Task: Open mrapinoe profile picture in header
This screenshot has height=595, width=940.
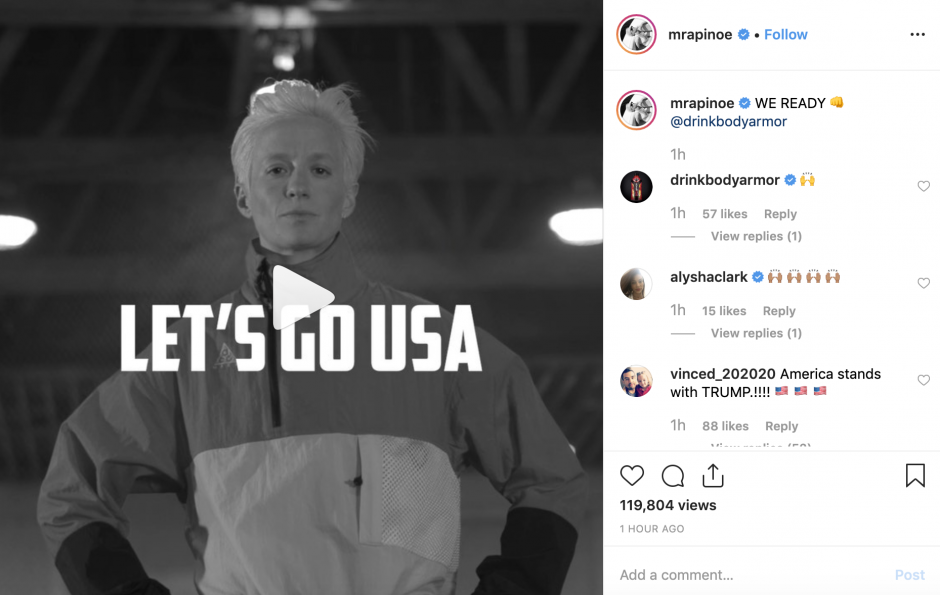Action: tap(636, 35)
